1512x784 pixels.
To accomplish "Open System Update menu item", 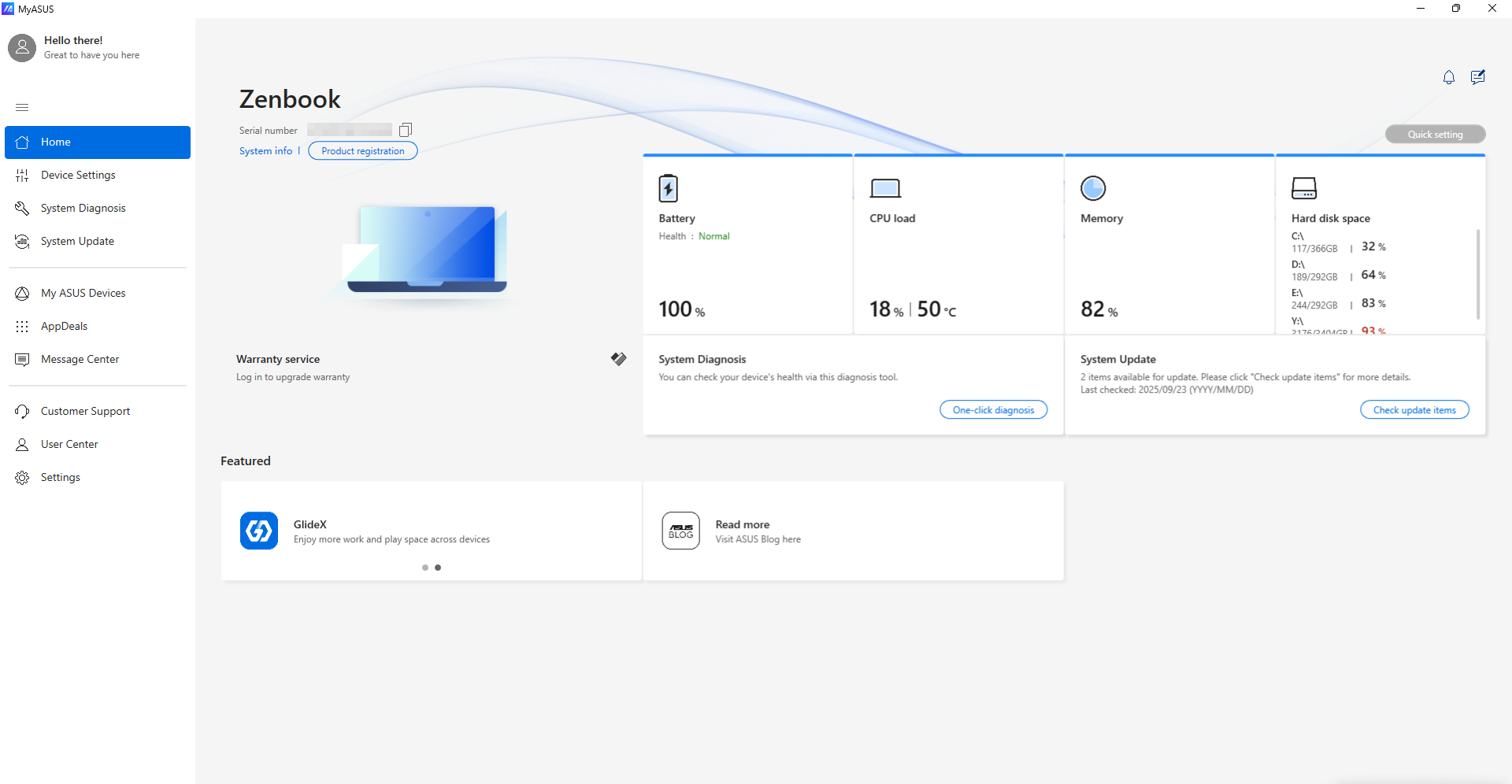I will point(98,241).
